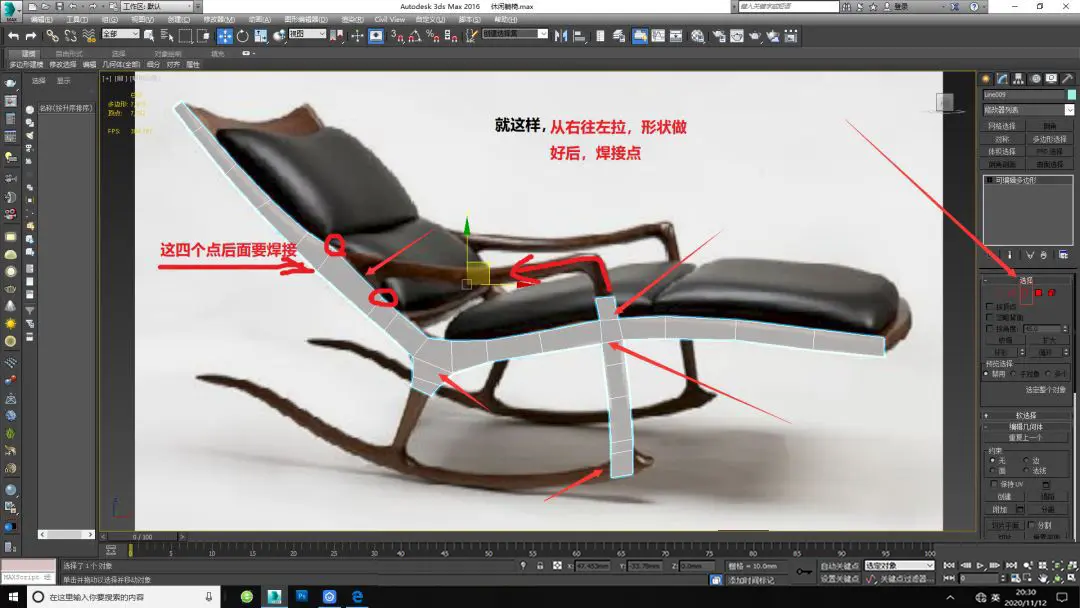Toggle the 3D Snaps magnet icon
The height and width of the screenshot is (608, 1080).
click(397, 36)
